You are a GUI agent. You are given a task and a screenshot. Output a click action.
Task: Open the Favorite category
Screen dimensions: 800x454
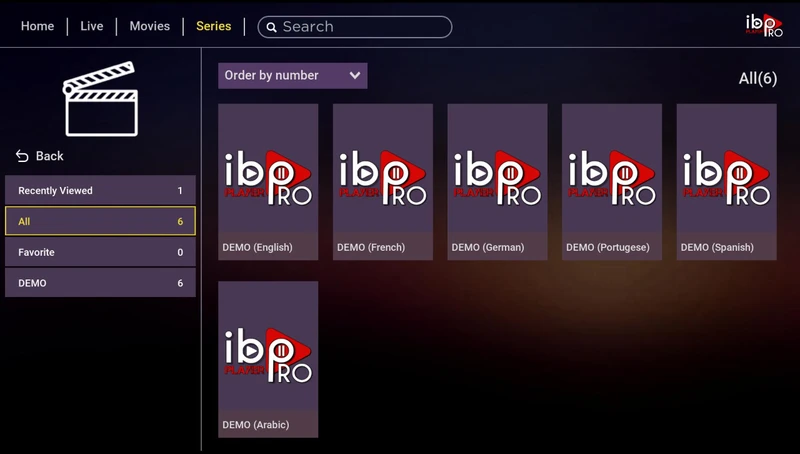click(x=101, y=252)
